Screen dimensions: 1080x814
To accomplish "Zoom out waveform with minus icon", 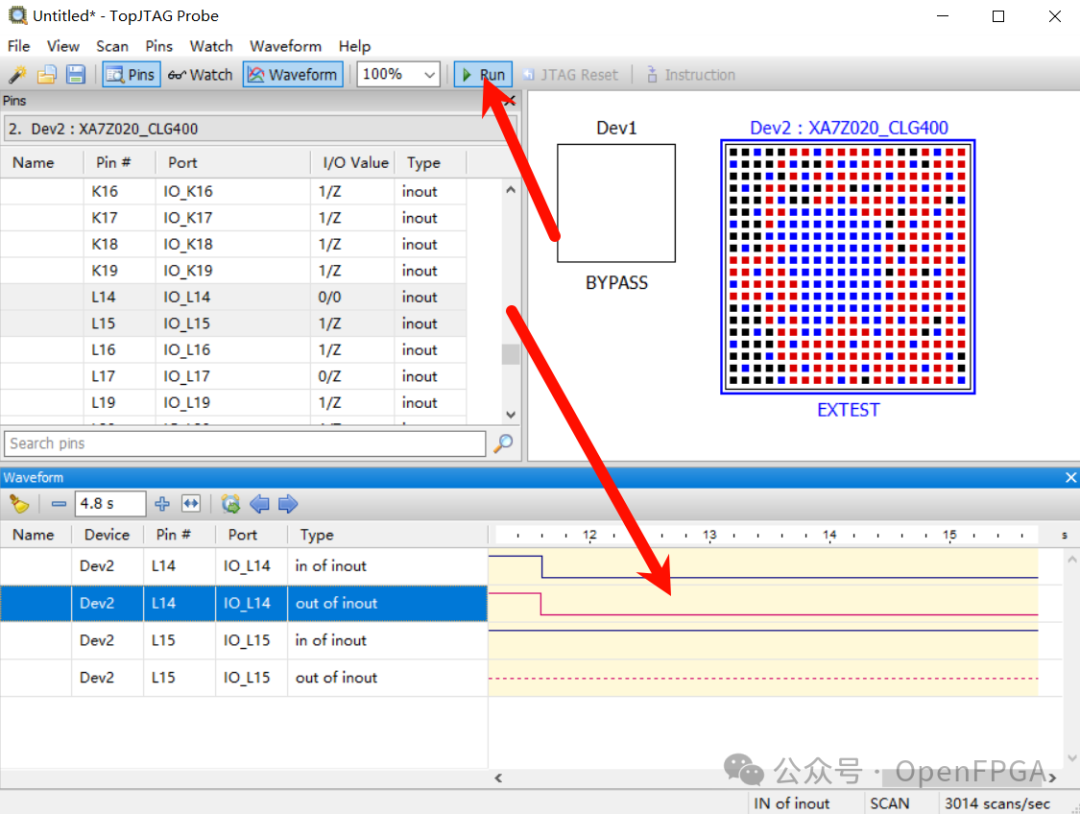I will coord(59,504).
